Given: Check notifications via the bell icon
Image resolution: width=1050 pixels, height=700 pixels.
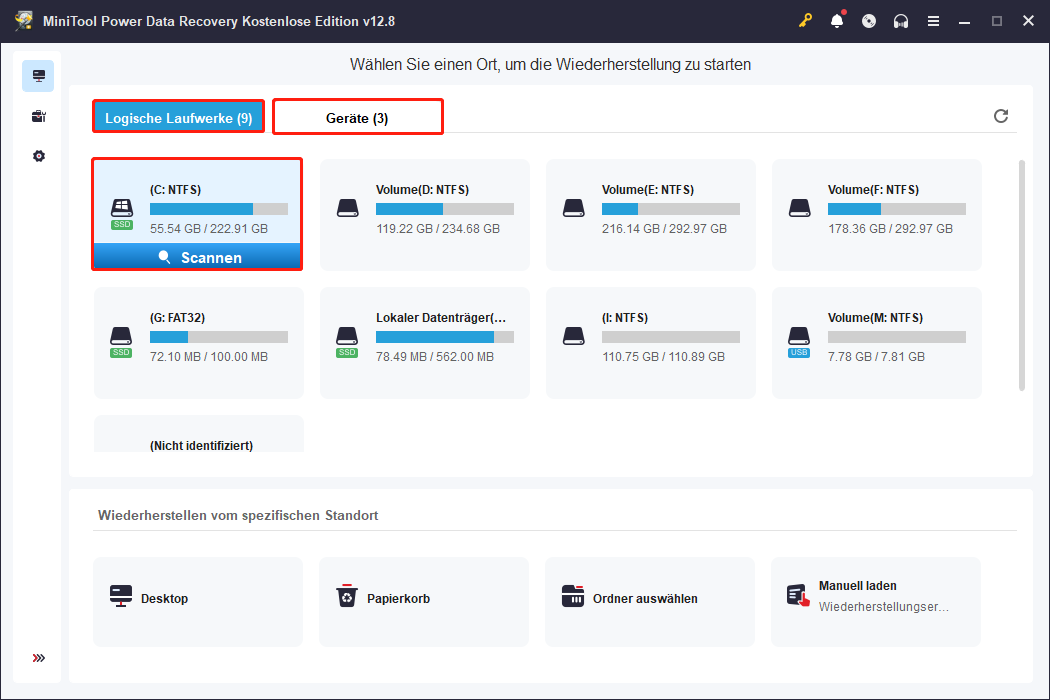Looking at the screenshot, I should (x=838, y=20).
